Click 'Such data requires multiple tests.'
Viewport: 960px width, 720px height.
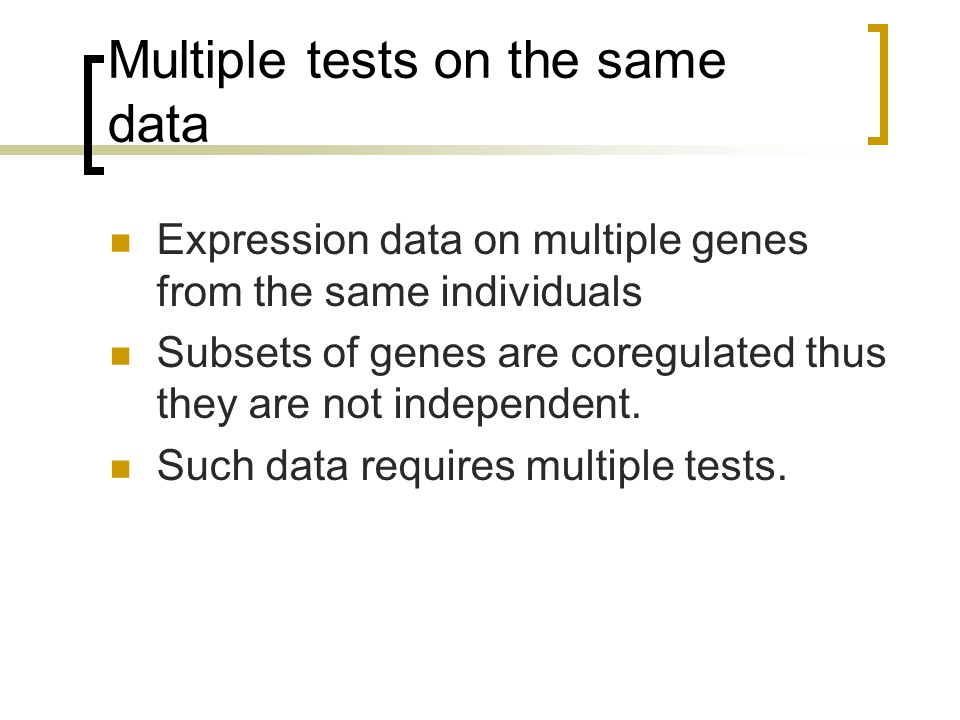coord(471,467)
